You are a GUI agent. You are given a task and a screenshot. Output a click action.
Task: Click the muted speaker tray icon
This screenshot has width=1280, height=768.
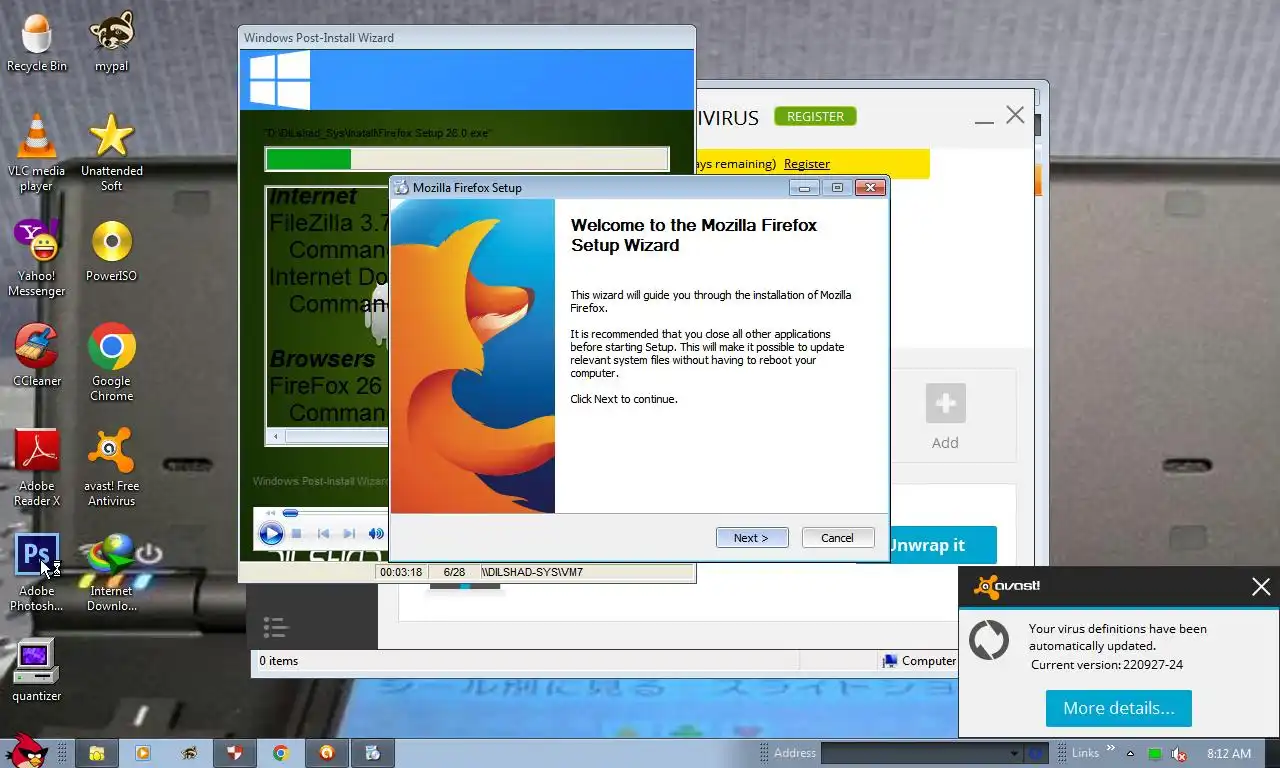1180,754
